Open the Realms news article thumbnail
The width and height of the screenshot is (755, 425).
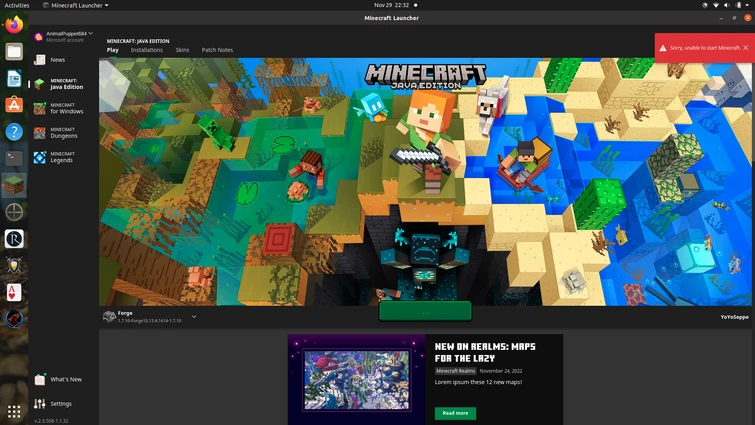click(x=357, y=380)
